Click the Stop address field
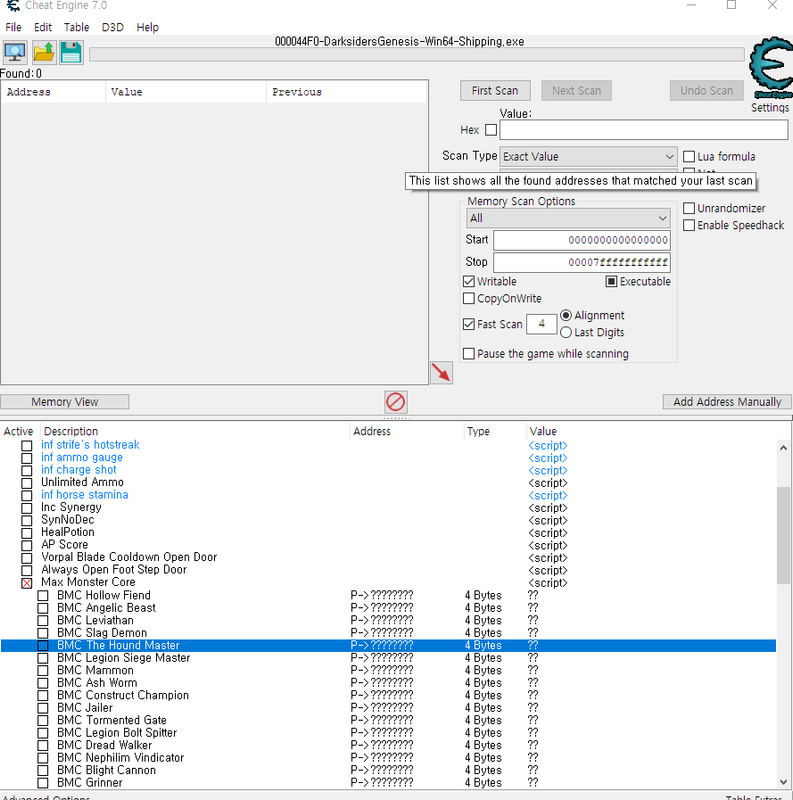Image resolution: width=793 pixels, height=800 pixels. pos(582,263)
